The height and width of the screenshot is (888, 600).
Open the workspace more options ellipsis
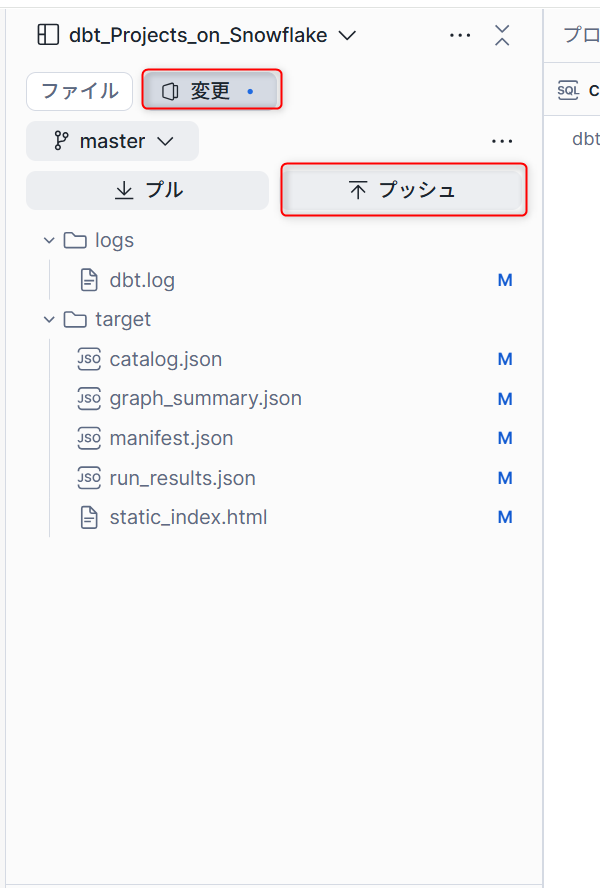[460, 35]
